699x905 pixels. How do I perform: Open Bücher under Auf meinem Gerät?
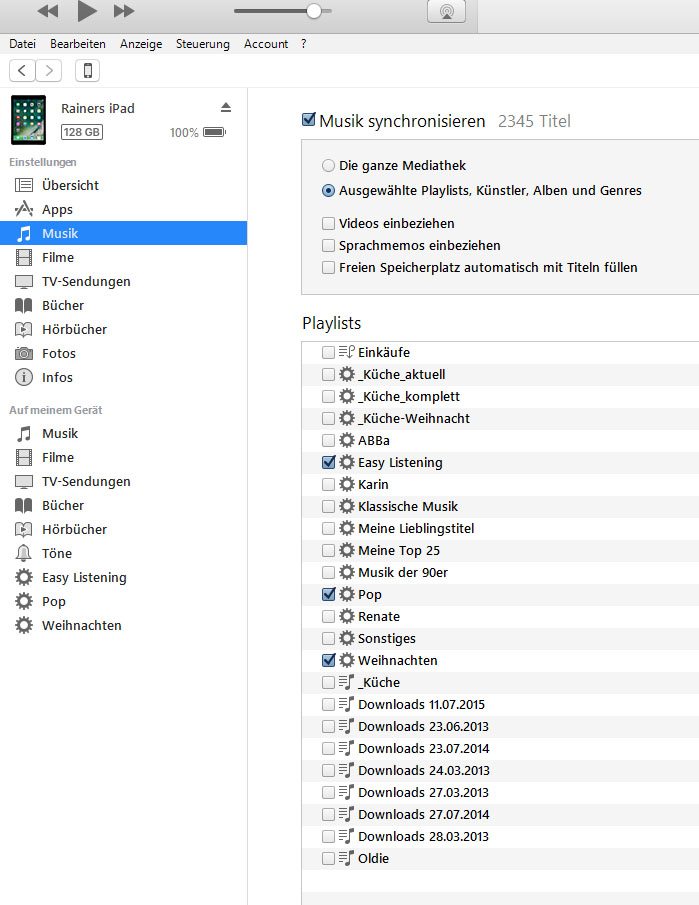(x=124, y=506)
